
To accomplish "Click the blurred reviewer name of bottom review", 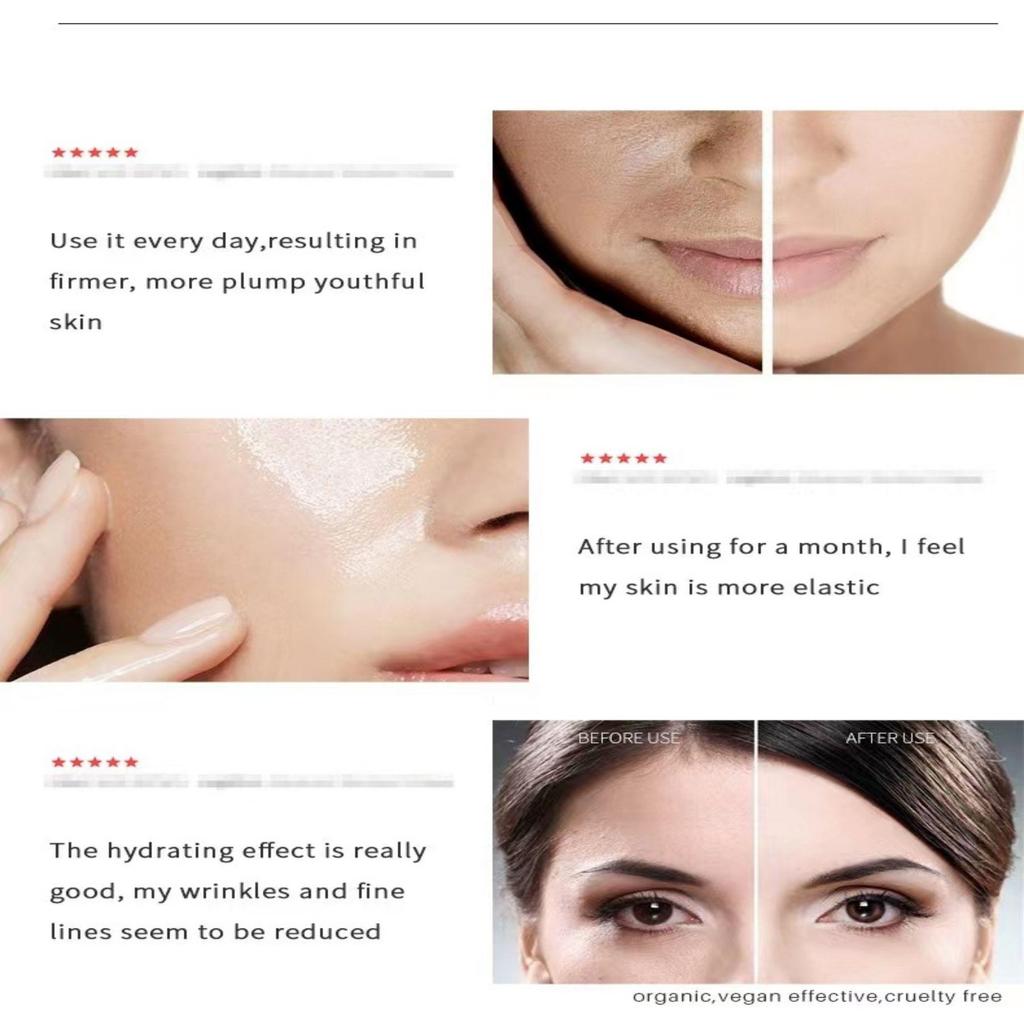I will [x=249, y=782].
